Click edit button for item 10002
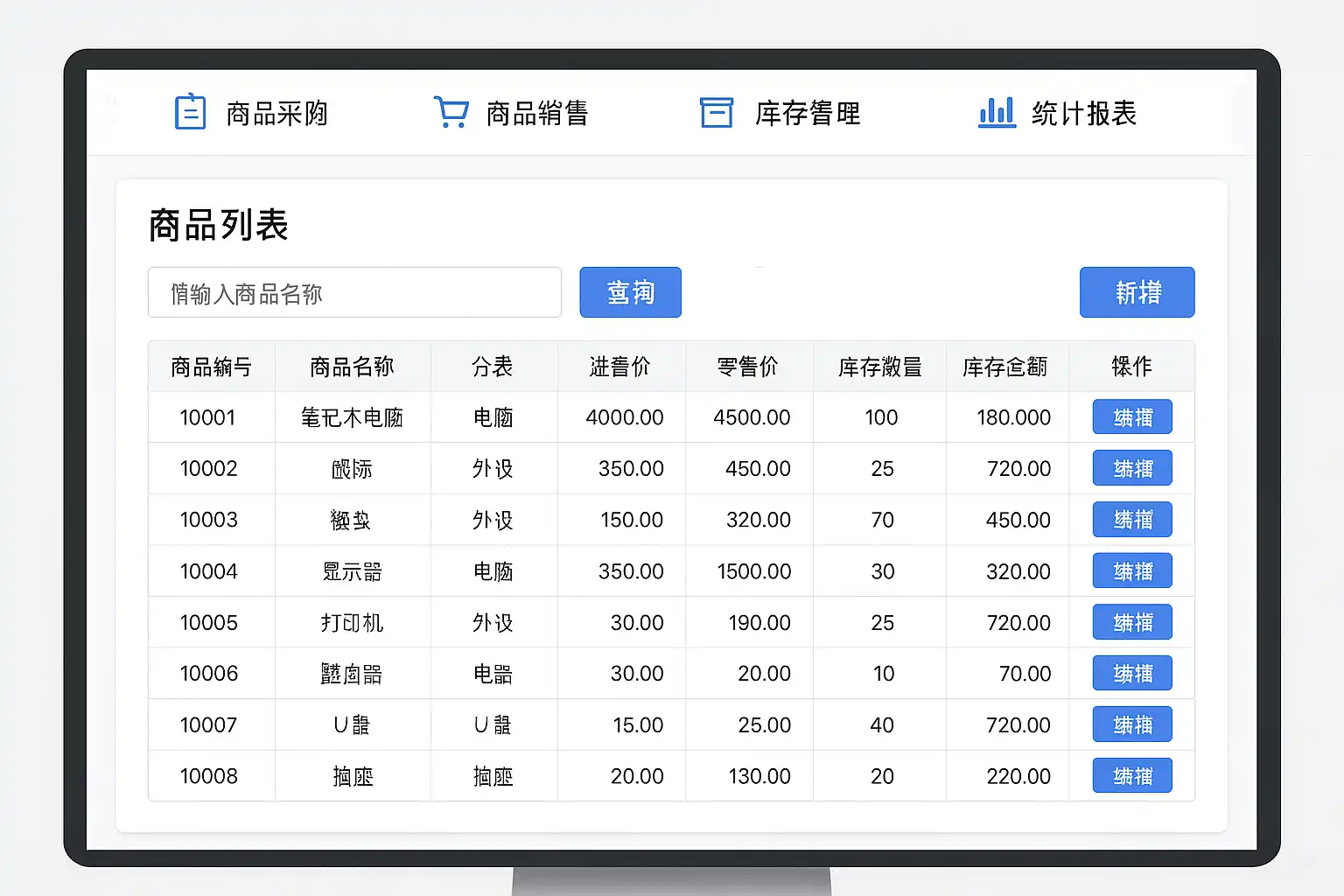Image resolution: width=1344 pixels, height=896 pixels. click(1132, 469)
